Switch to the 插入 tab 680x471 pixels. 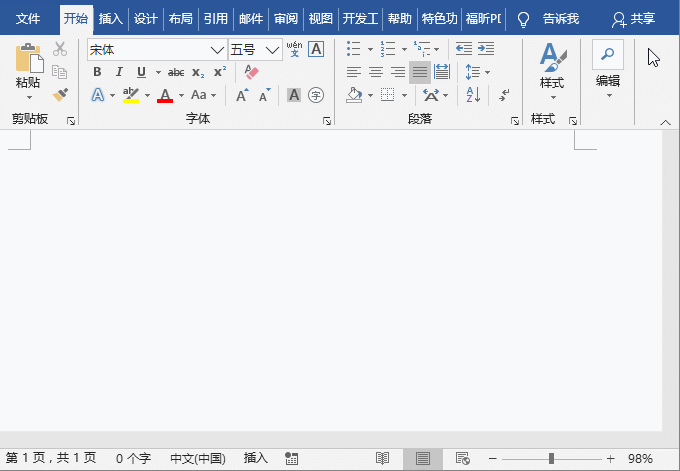pyautogui.click(x=111, y=19)
